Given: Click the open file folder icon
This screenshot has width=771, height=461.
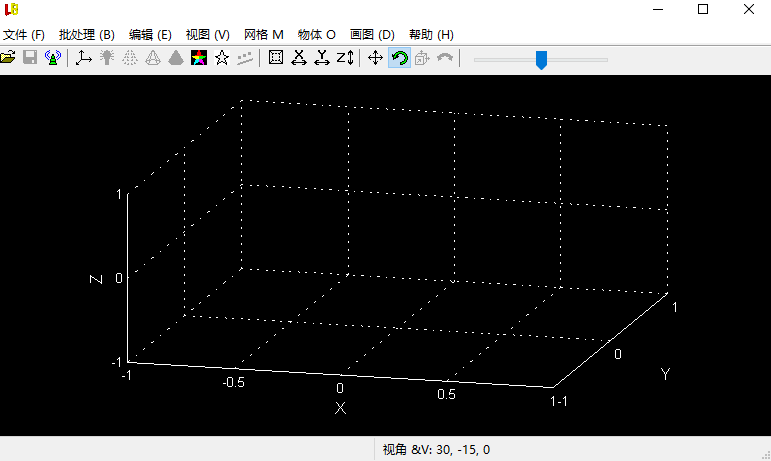Looking at the screenshot, I should coord(9,58).
